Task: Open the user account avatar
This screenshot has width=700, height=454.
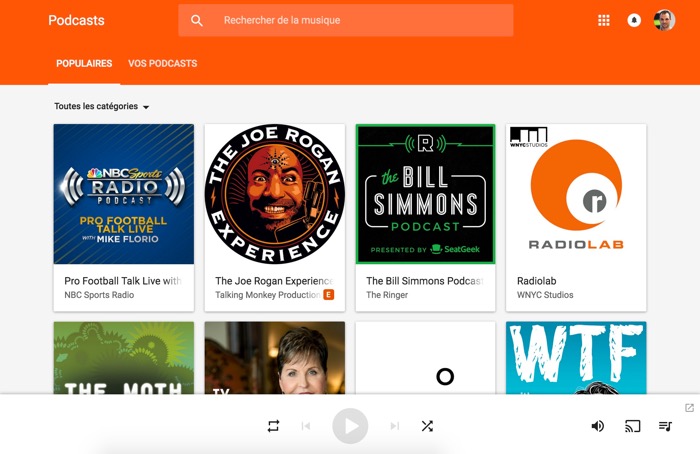Action: point(664,20)
